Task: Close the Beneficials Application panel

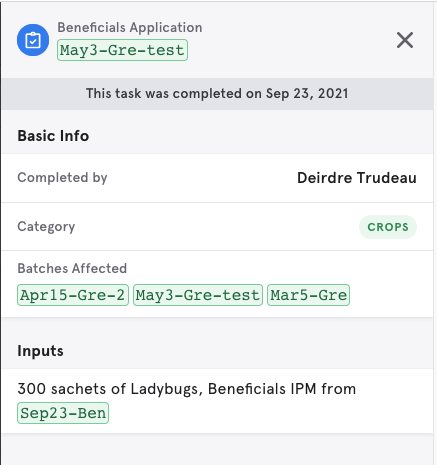Action: click(405, 40)
